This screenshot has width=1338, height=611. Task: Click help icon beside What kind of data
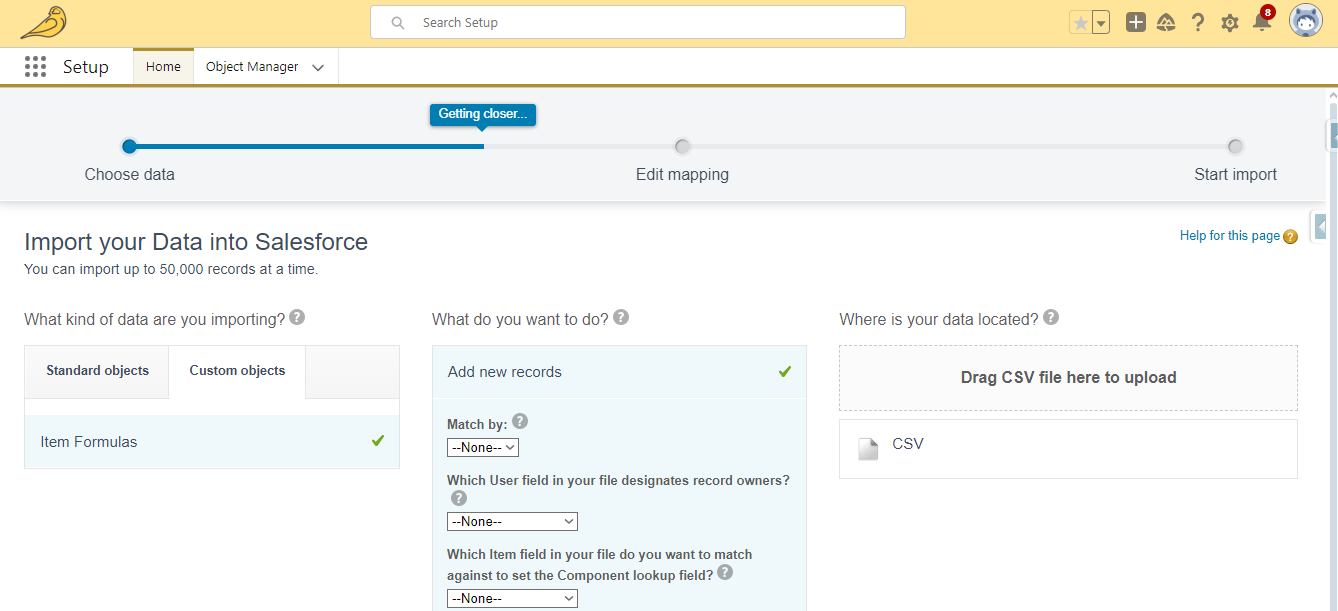(x=297, y=317)
